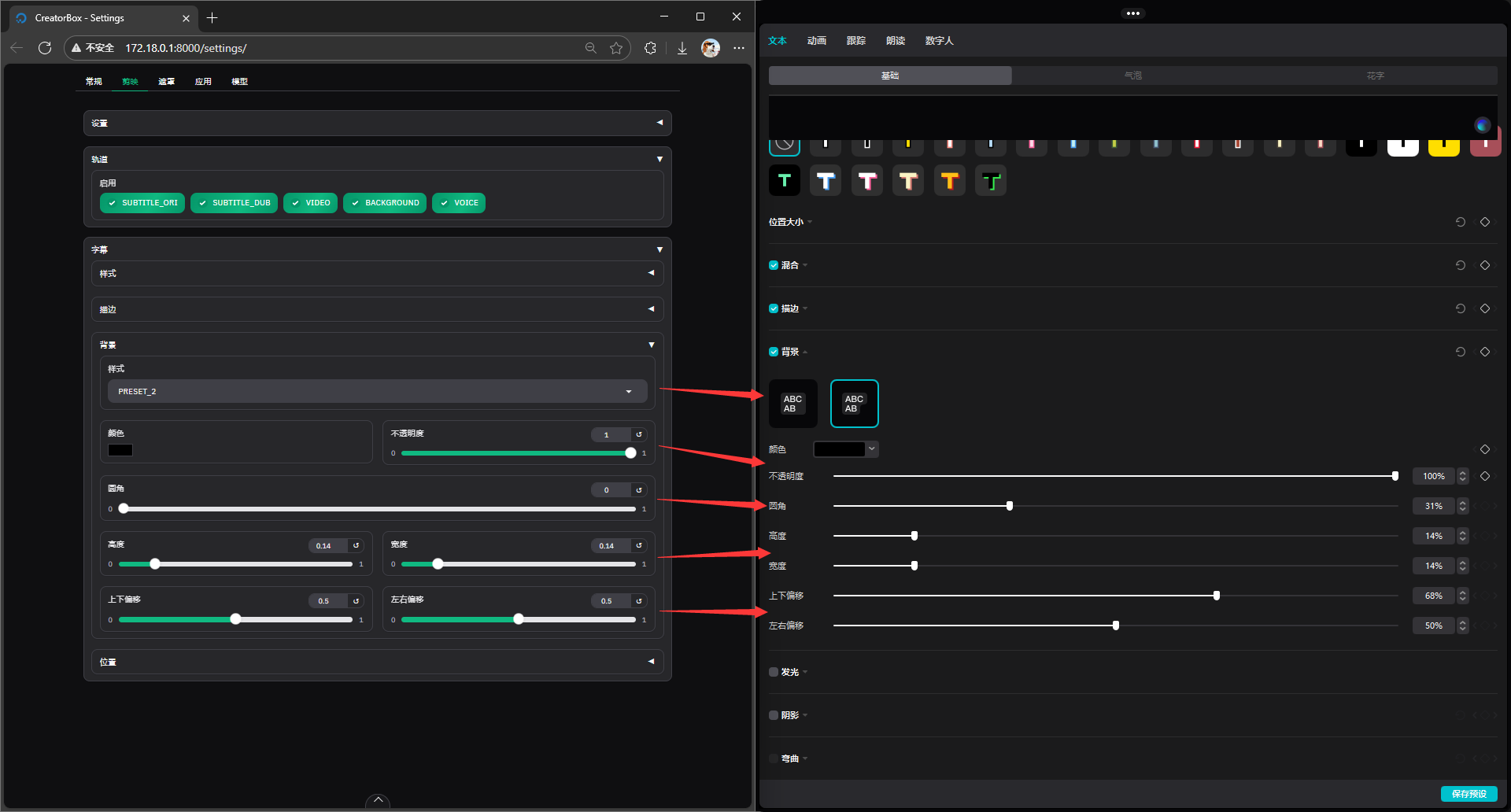Expand the 描边 subsection in settings
This screenshot has width=1511, height=812.
pyautogui.click(x=378, y=309)
